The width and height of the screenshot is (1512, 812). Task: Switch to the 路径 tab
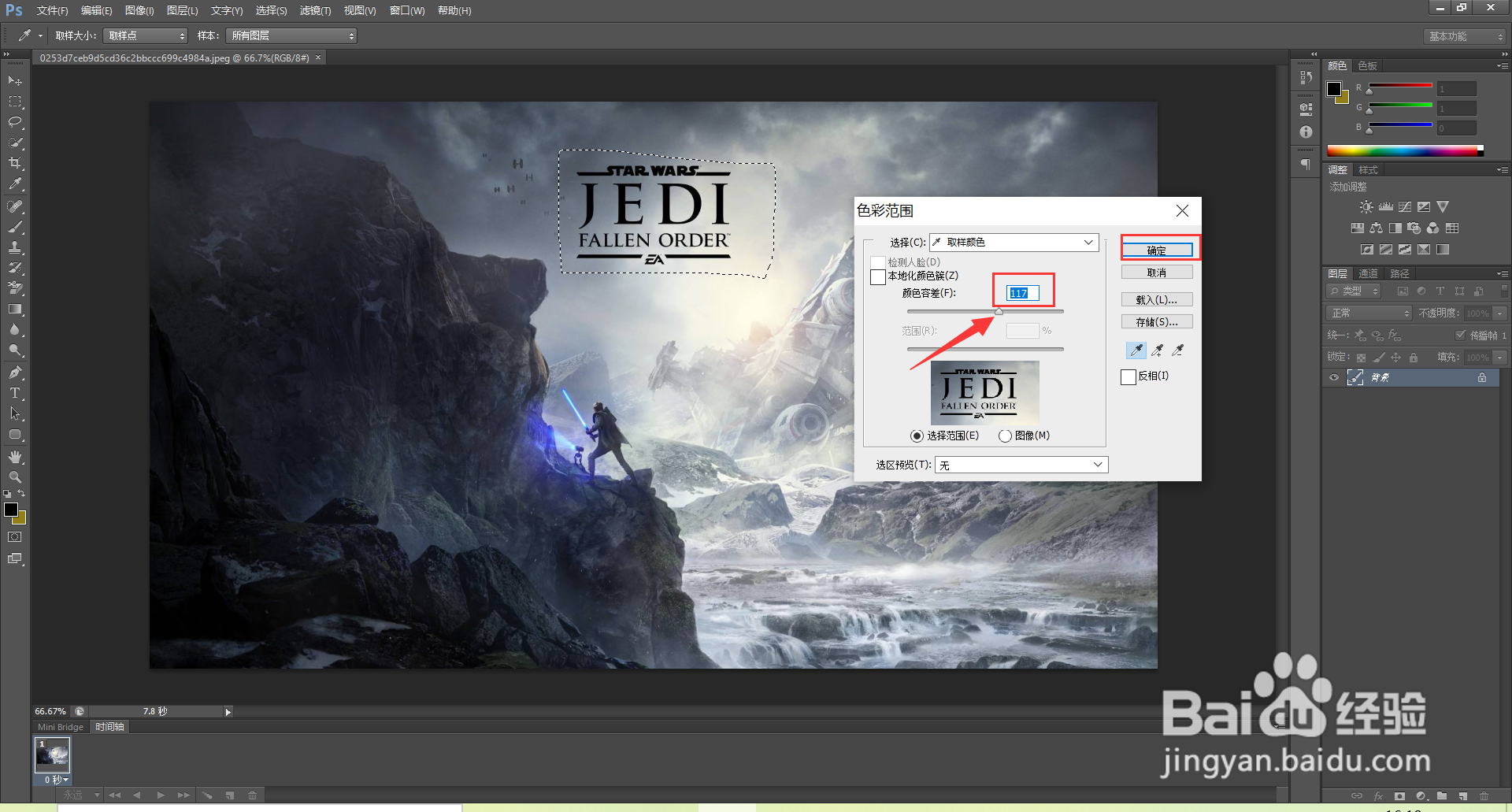click(x=1399, y=274)
